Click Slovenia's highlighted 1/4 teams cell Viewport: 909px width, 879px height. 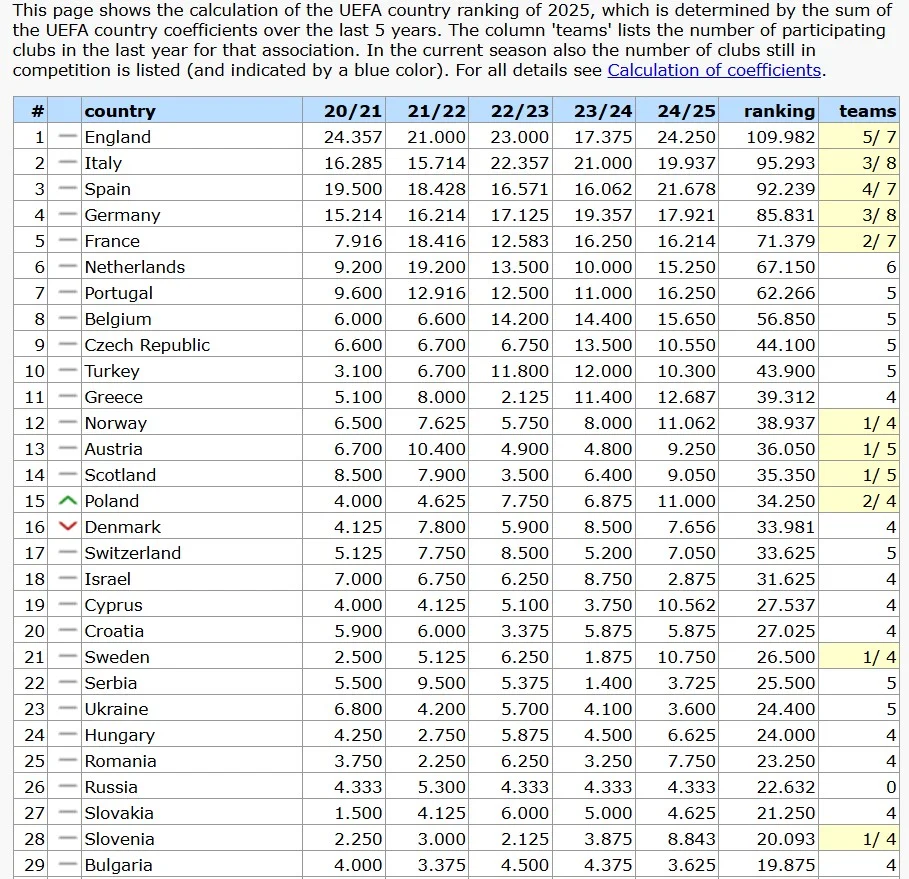point(860,839)
